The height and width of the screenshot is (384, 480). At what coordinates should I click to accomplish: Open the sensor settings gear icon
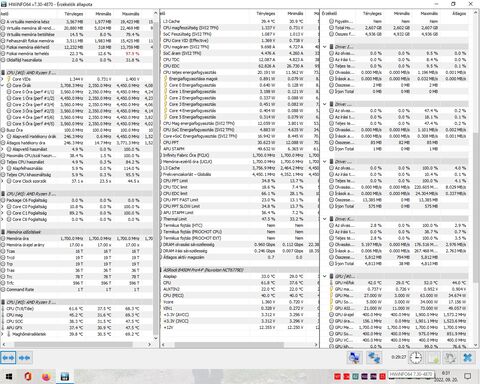[x=450, y=358]
